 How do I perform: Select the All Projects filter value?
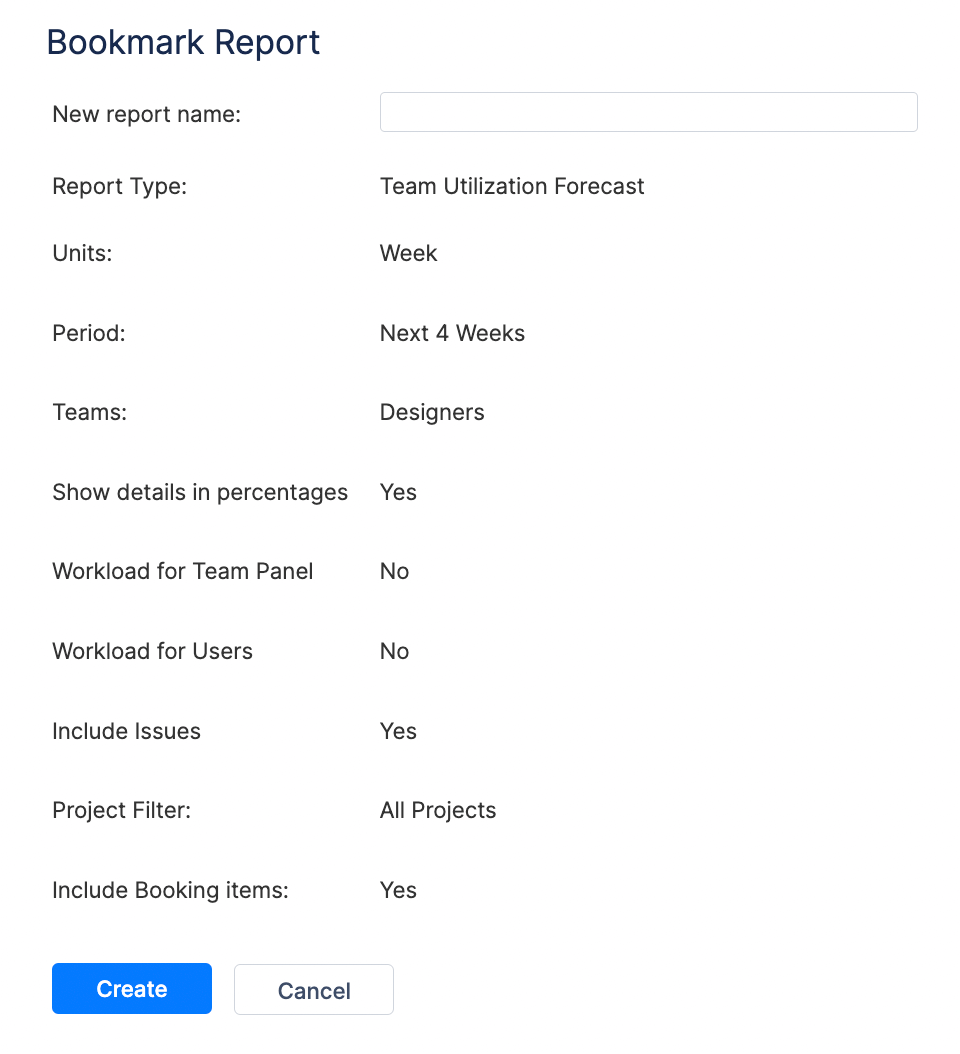click(438, 810)
